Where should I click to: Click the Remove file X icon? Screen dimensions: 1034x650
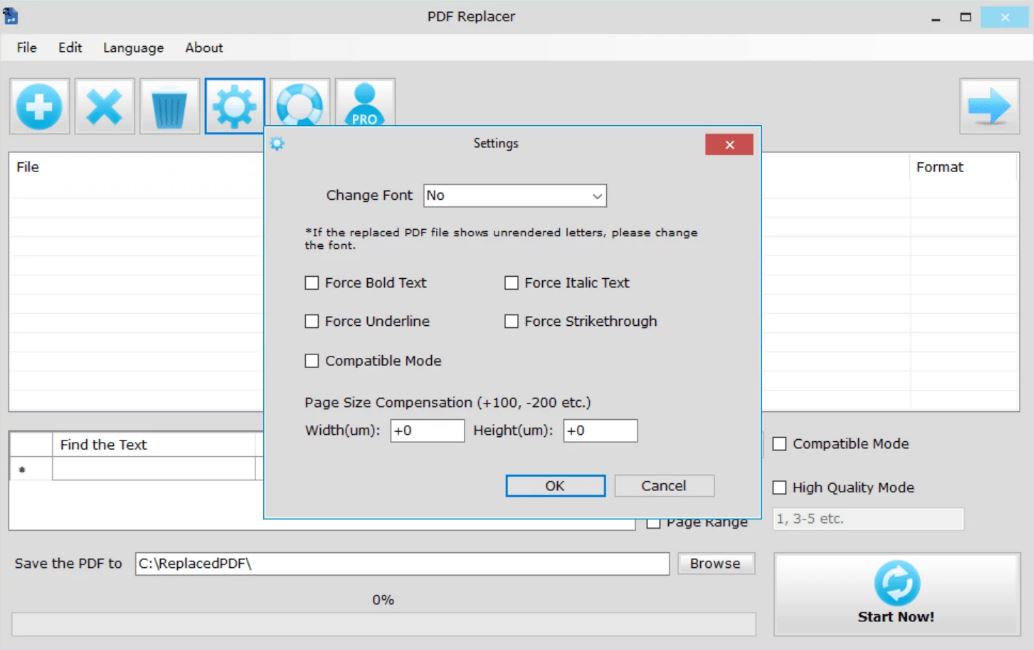(104, 107)
